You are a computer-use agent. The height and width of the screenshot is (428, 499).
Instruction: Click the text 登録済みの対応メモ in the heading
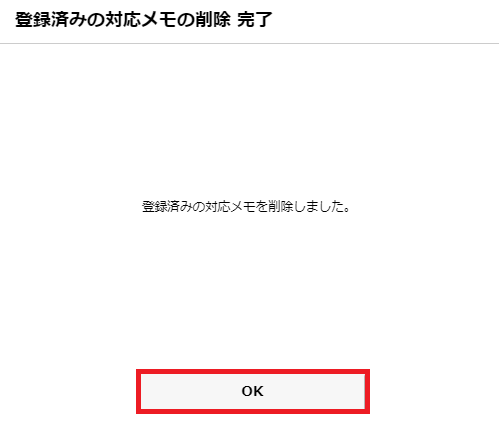coord(95,20)
